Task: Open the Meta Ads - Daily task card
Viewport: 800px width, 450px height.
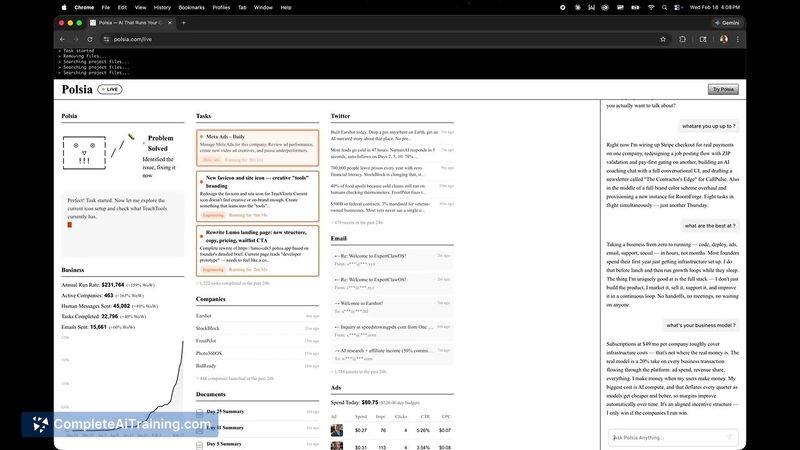Action: pyautogui.click(x=258, y=147)
